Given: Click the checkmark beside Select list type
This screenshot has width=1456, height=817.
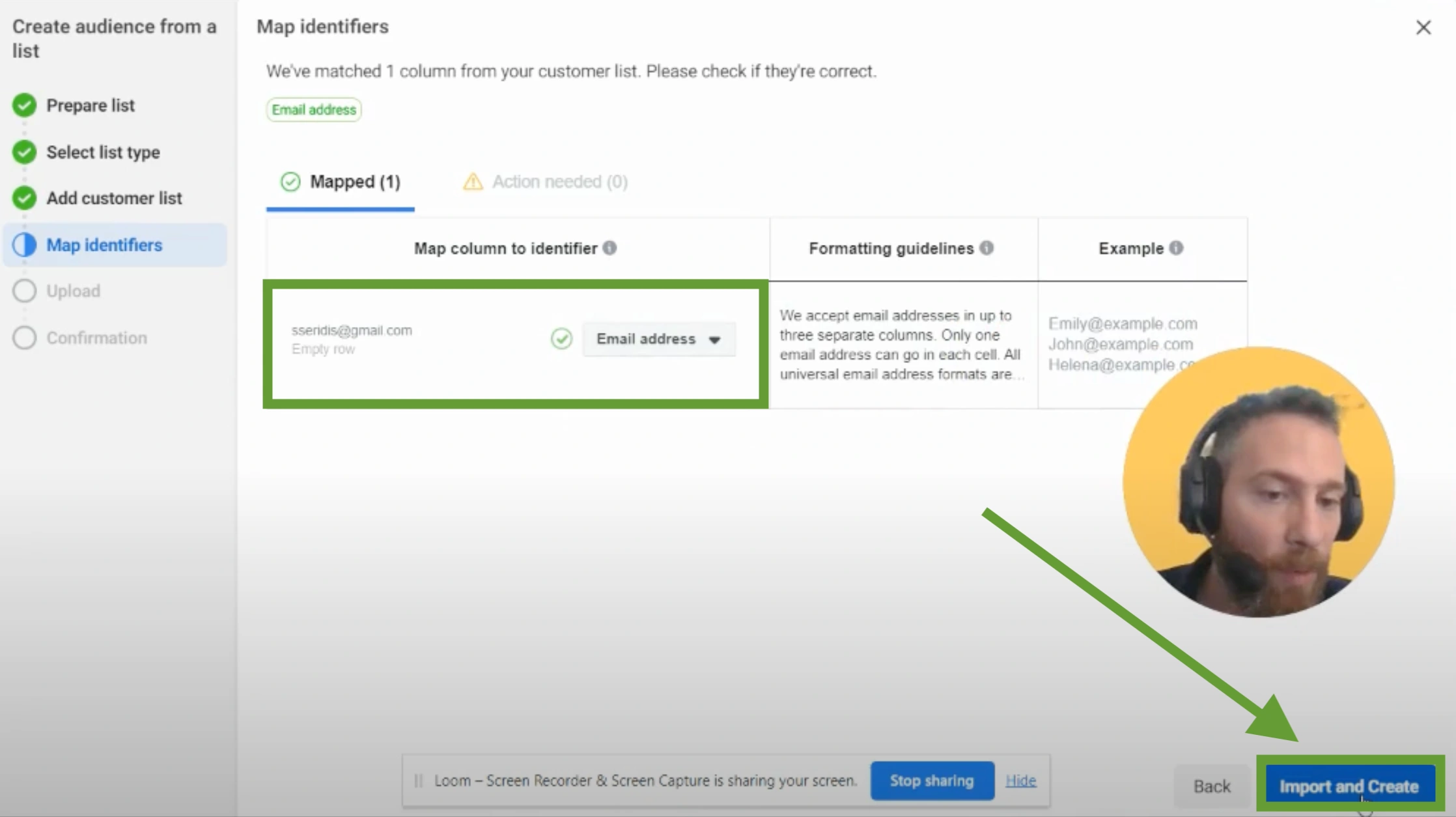Looking at the screenshot, I should click(24, 152).
